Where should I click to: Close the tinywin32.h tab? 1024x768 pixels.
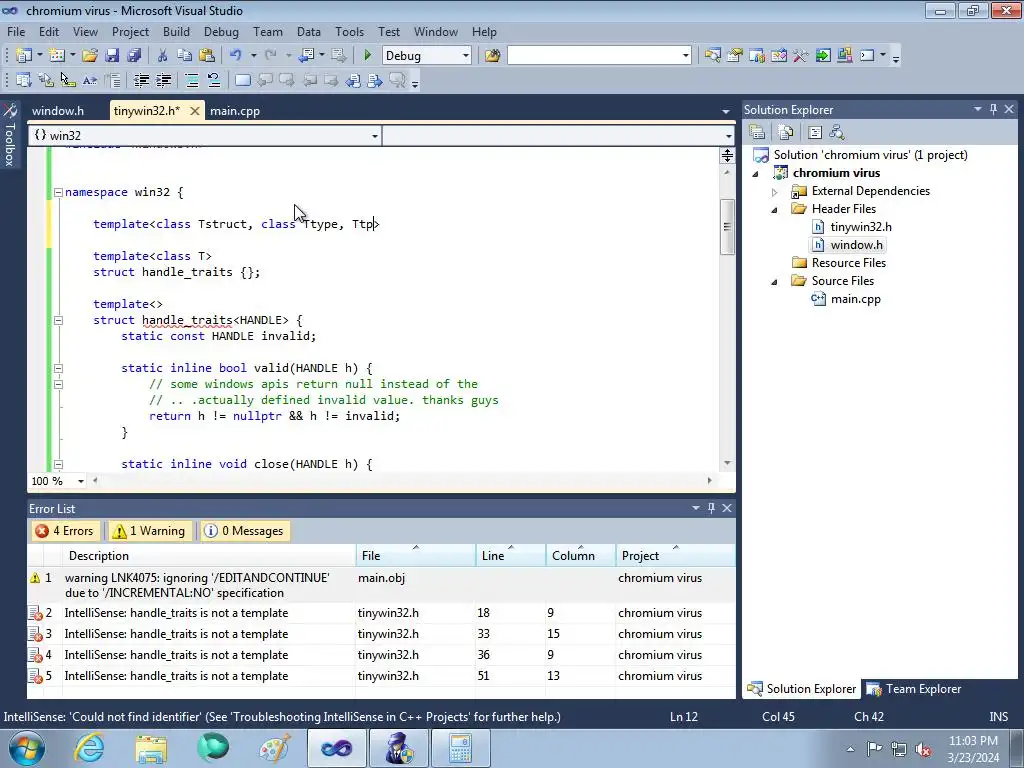(195, 111)
